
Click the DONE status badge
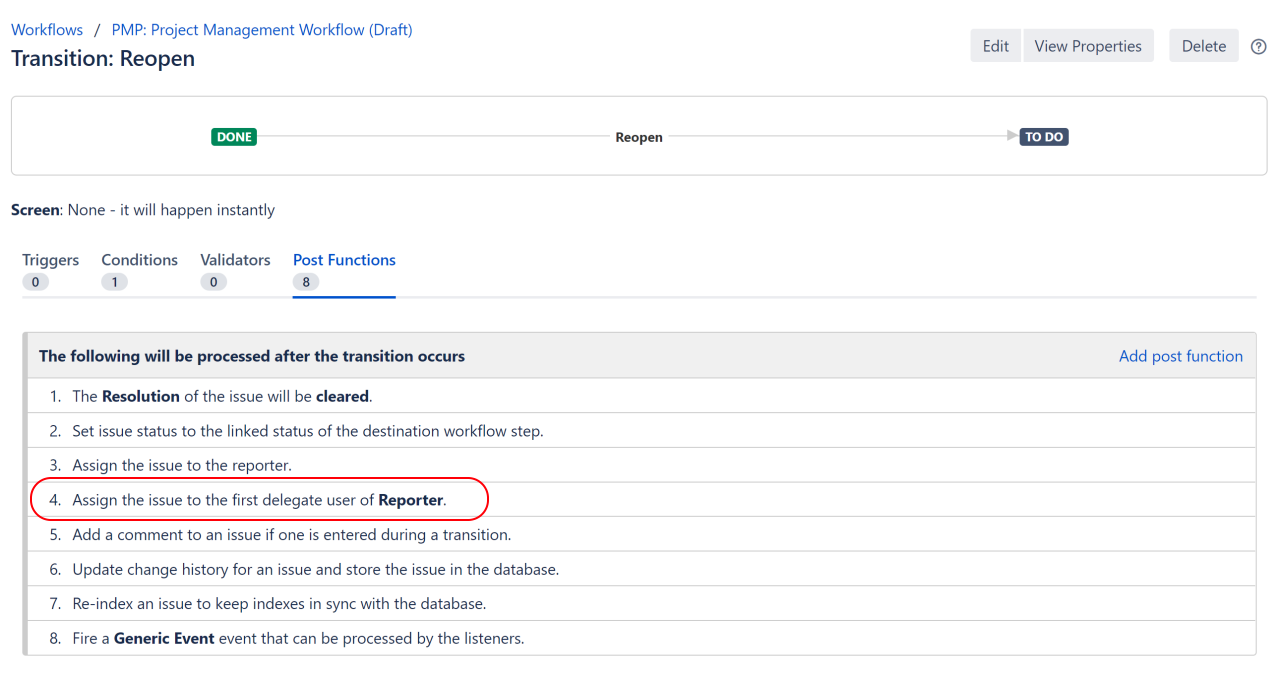[234, 137]
